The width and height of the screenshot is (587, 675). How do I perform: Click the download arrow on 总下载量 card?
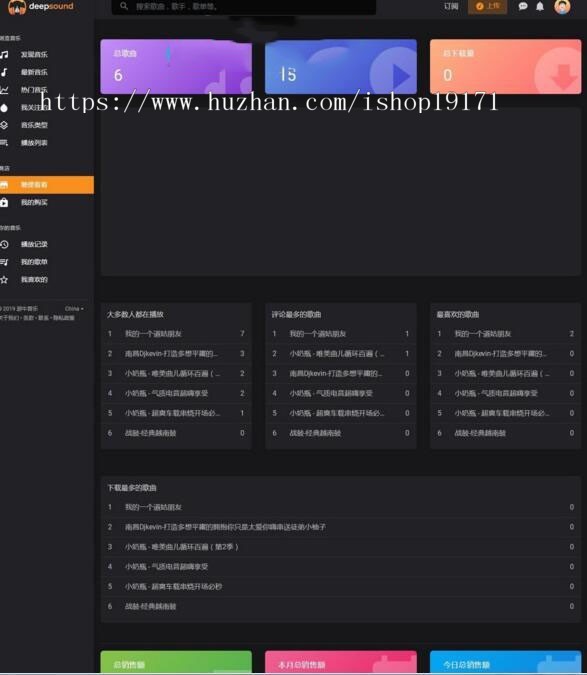pos(564,76)
